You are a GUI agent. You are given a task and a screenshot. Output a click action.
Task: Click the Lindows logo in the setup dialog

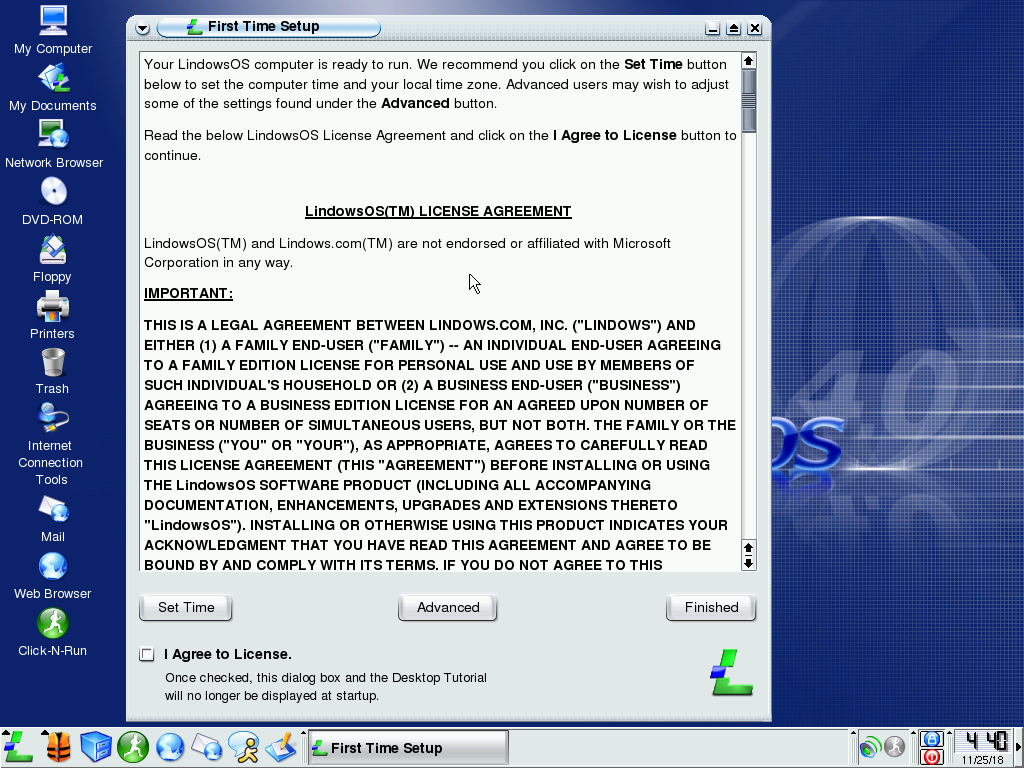pos(731,673)
